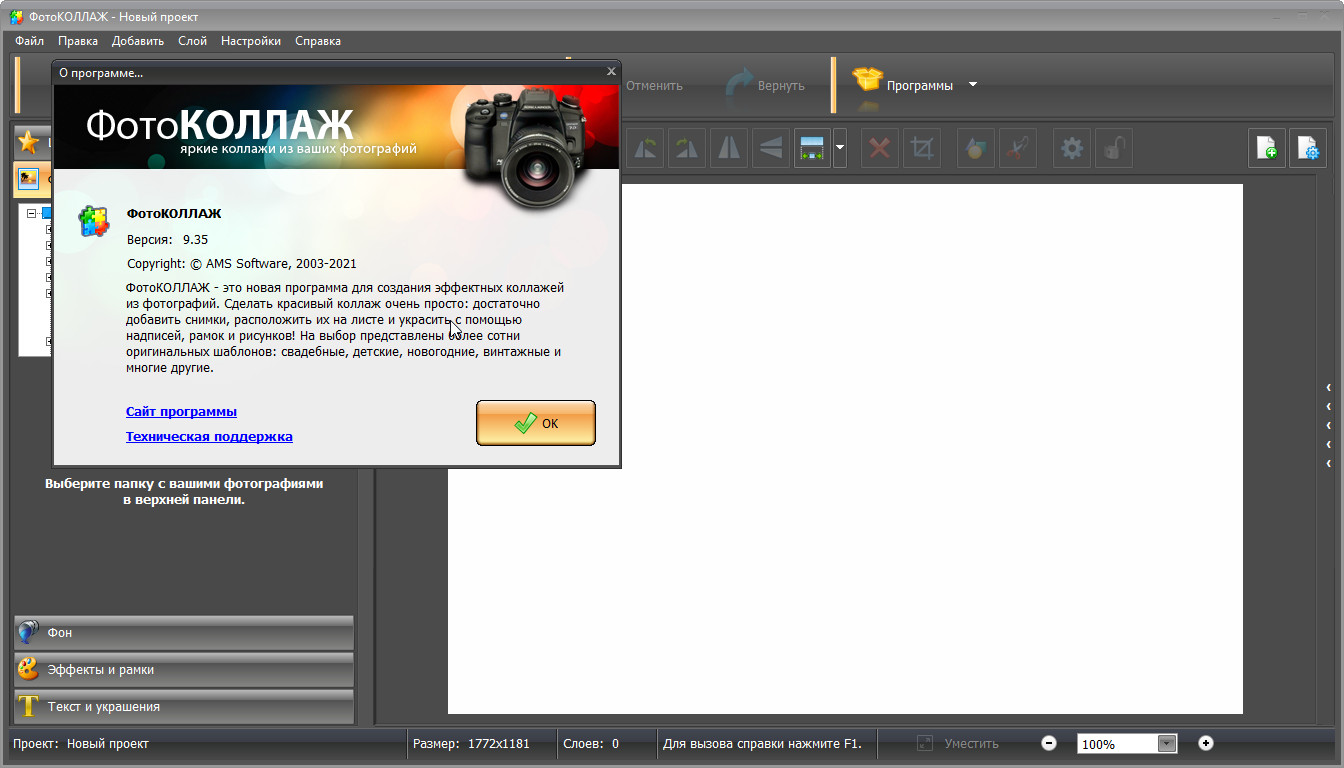Expand the alignment options dropdown arrow
This screenshot has height=768, width=1344.
pyautogui.click(x=840, y=149)
